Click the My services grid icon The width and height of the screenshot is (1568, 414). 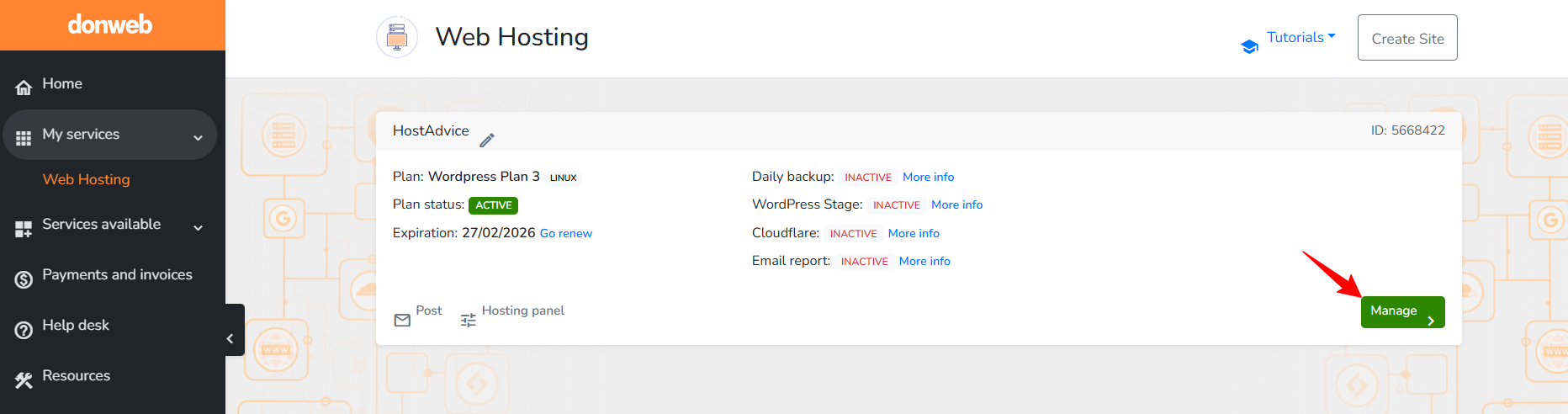coord(24,137)
